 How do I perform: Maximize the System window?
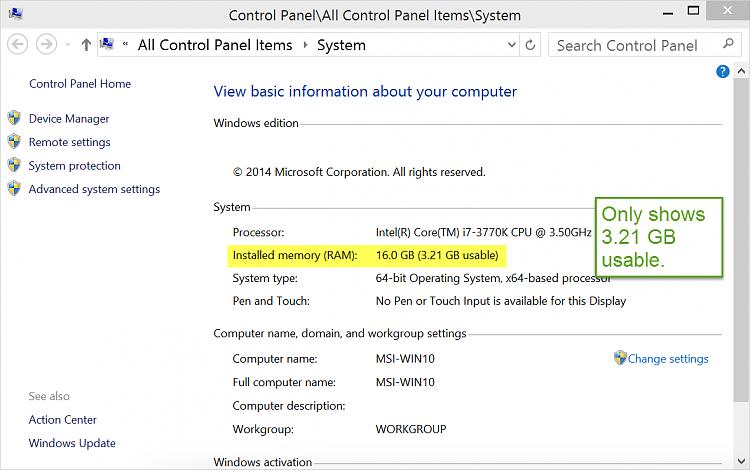tap(693, 11)
